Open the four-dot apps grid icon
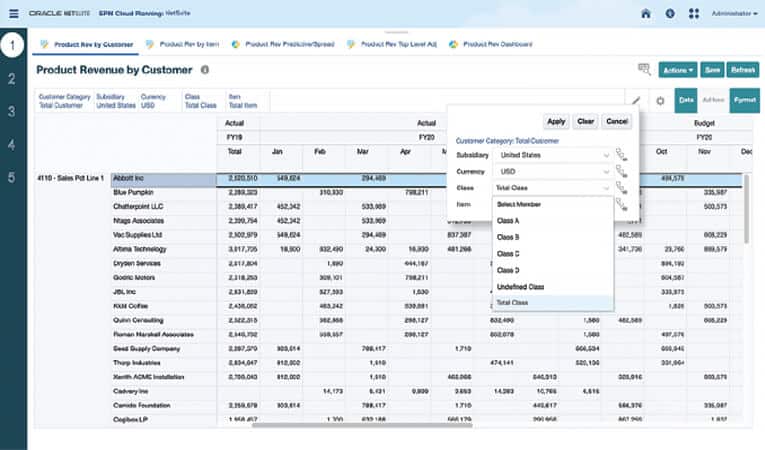This screenshot has height=450, width=765. [x=694, y=14]
